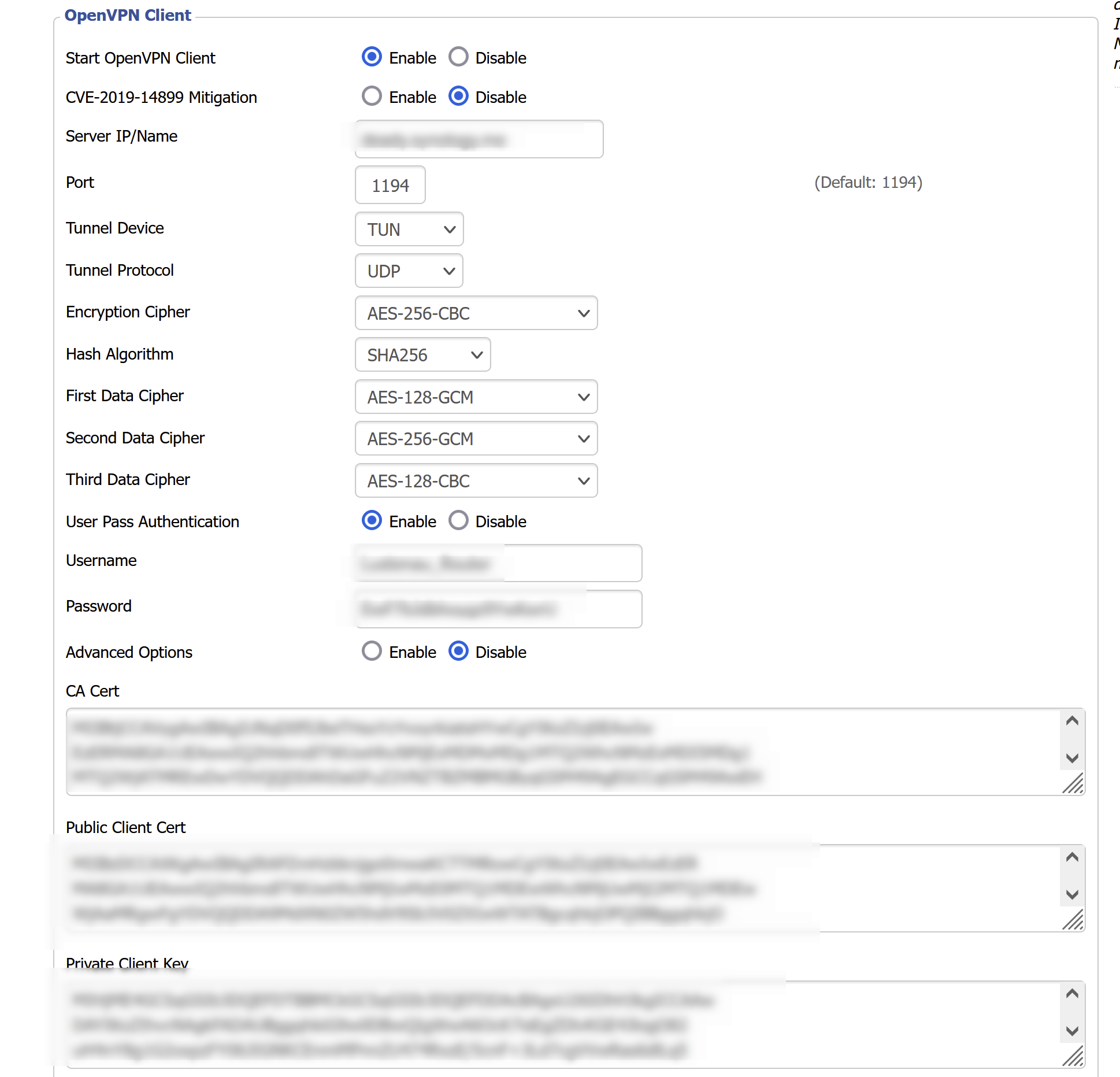The image size is (1120, 1077).
Task: Click CA Cert scroll down arrow
Action: coord(1072,758)
